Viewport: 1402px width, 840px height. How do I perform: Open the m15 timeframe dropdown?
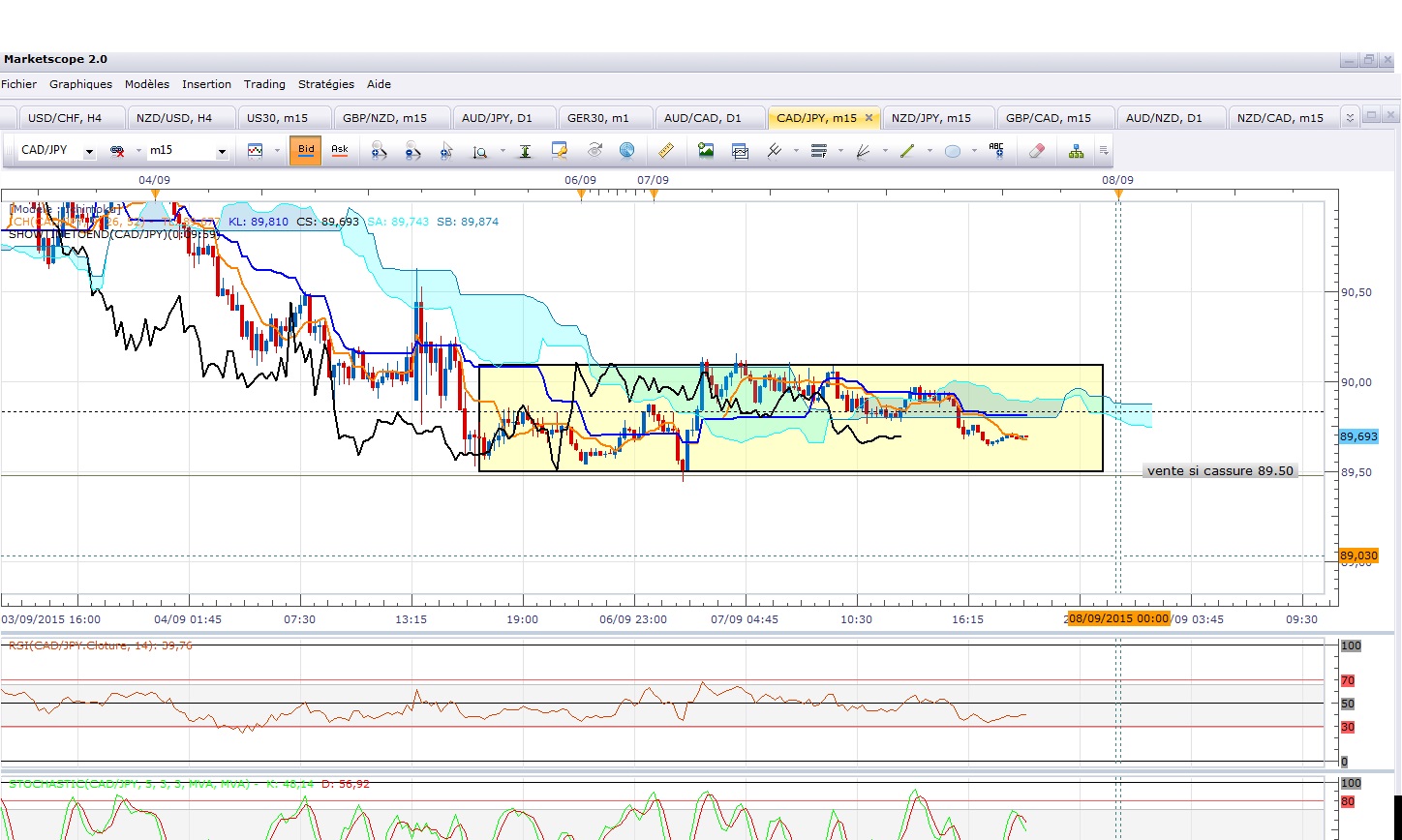coord(222,152)
